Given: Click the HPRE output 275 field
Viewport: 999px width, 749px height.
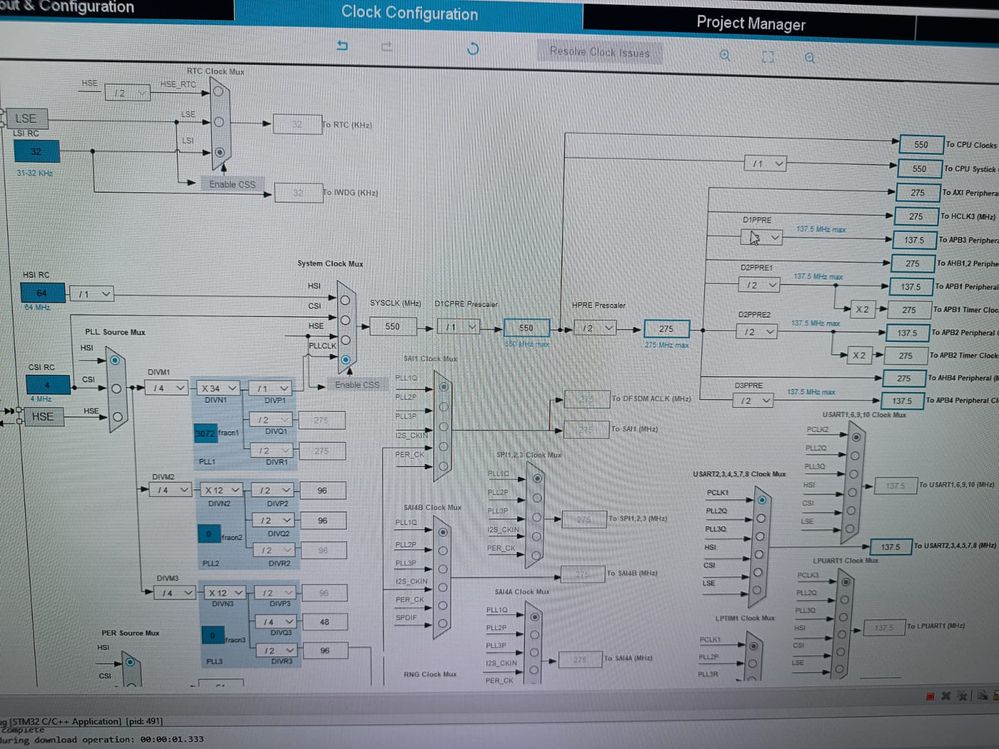Looking at the screenshot, I should tap(666, 329).
